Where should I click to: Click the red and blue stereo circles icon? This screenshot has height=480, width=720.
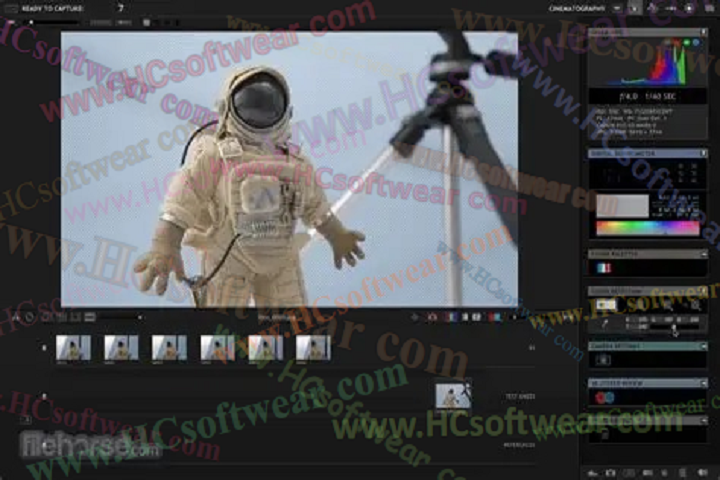pyautogui.click(x=604, y=397)
